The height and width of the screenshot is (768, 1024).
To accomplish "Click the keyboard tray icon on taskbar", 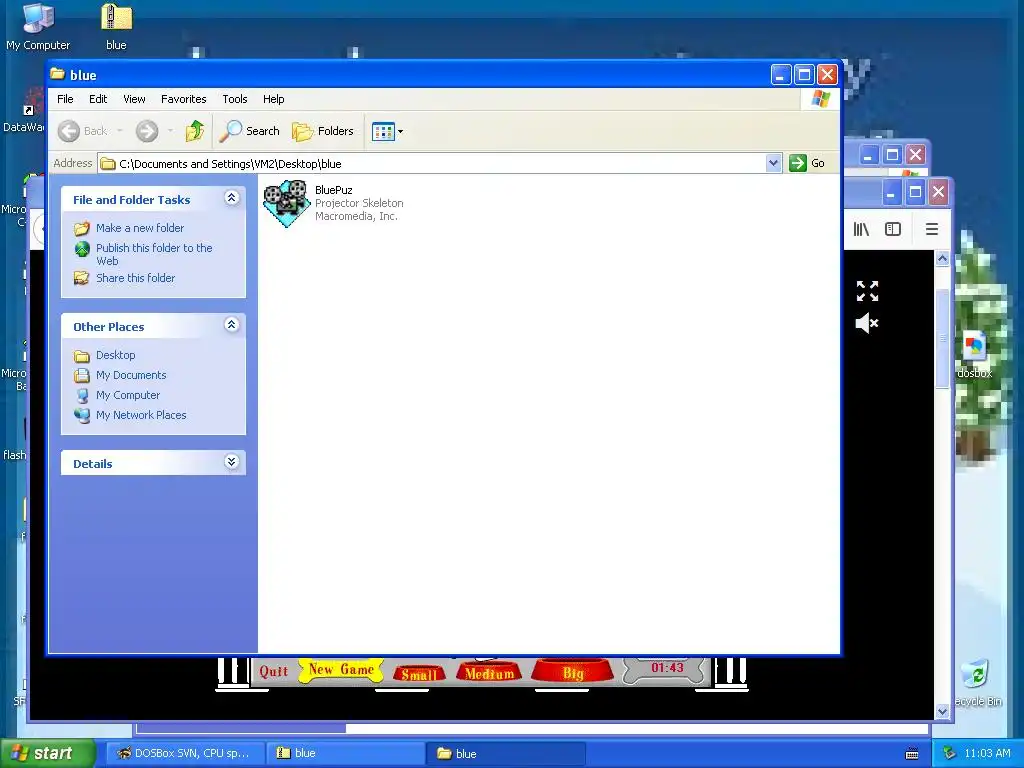I will click(912, 754).
